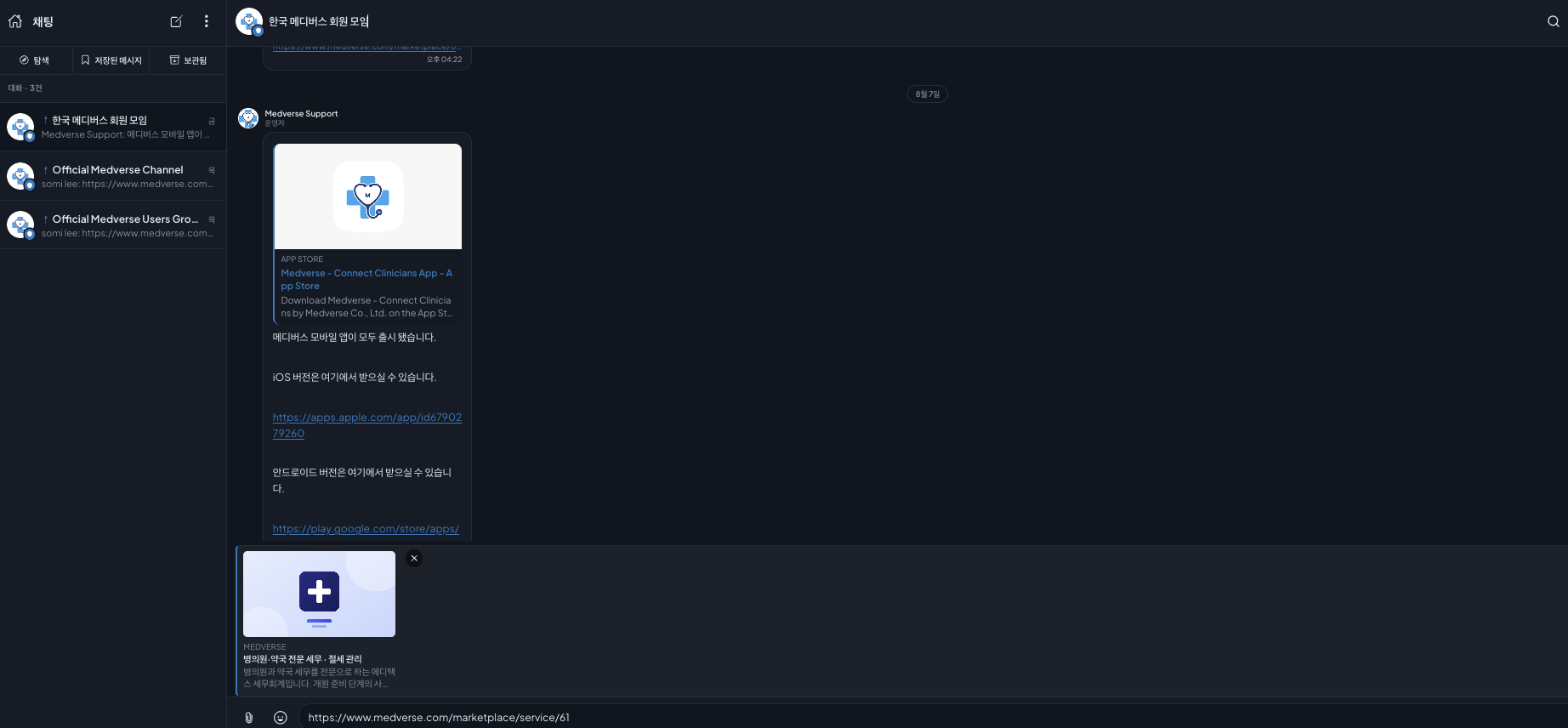Click the 채팅 sidebar title

(x=43, y=22)
